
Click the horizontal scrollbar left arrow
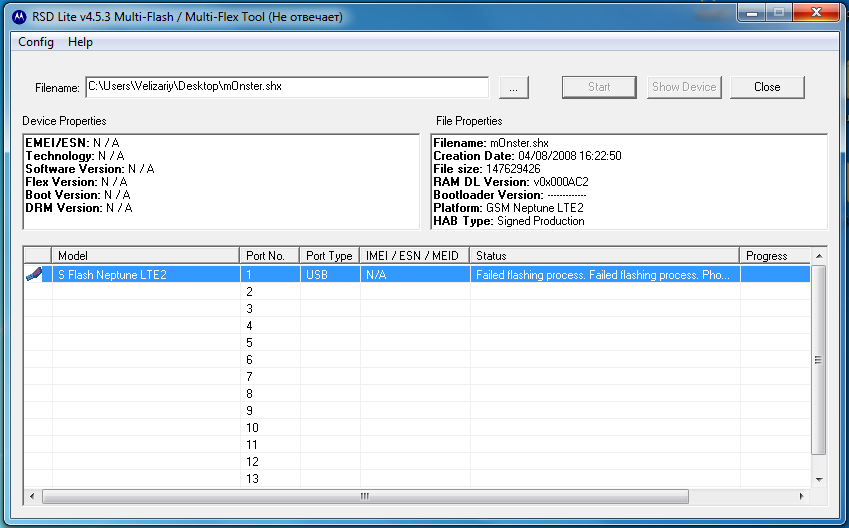[x=32, y=496]
